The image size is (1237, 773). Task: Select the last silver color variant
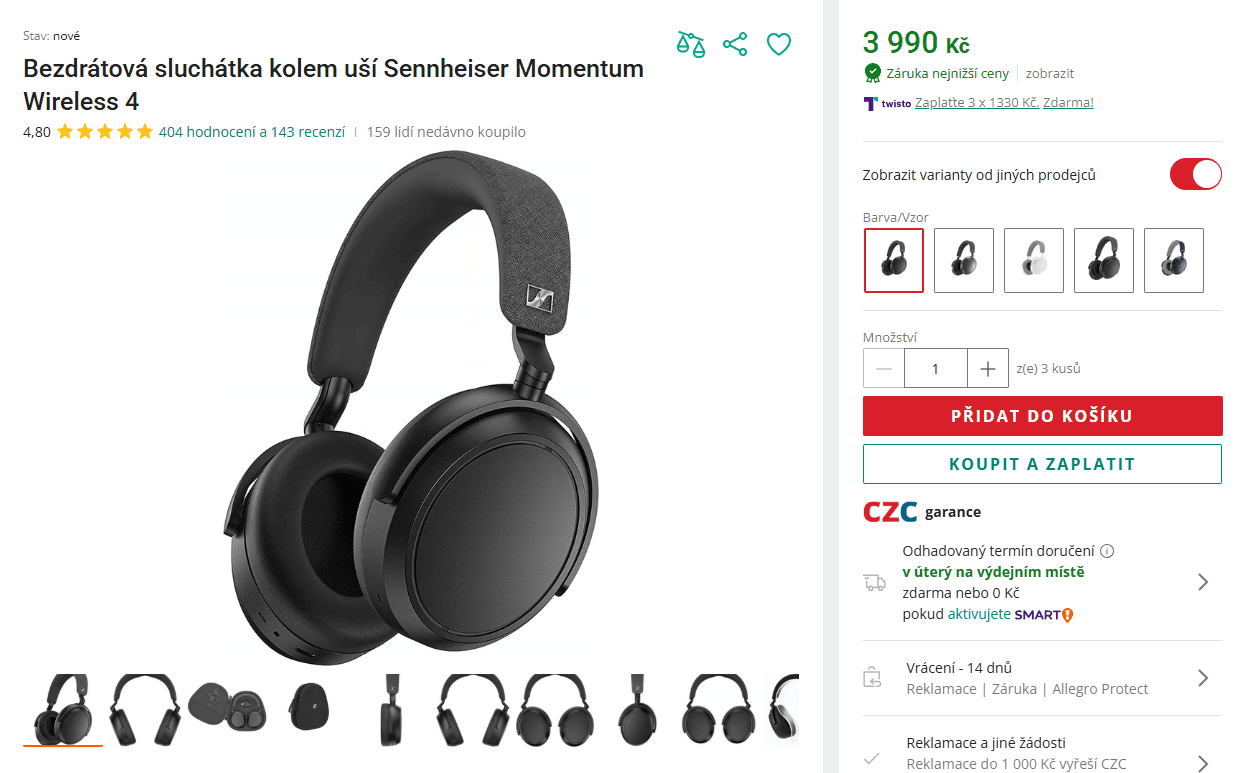pos(1173,260)
